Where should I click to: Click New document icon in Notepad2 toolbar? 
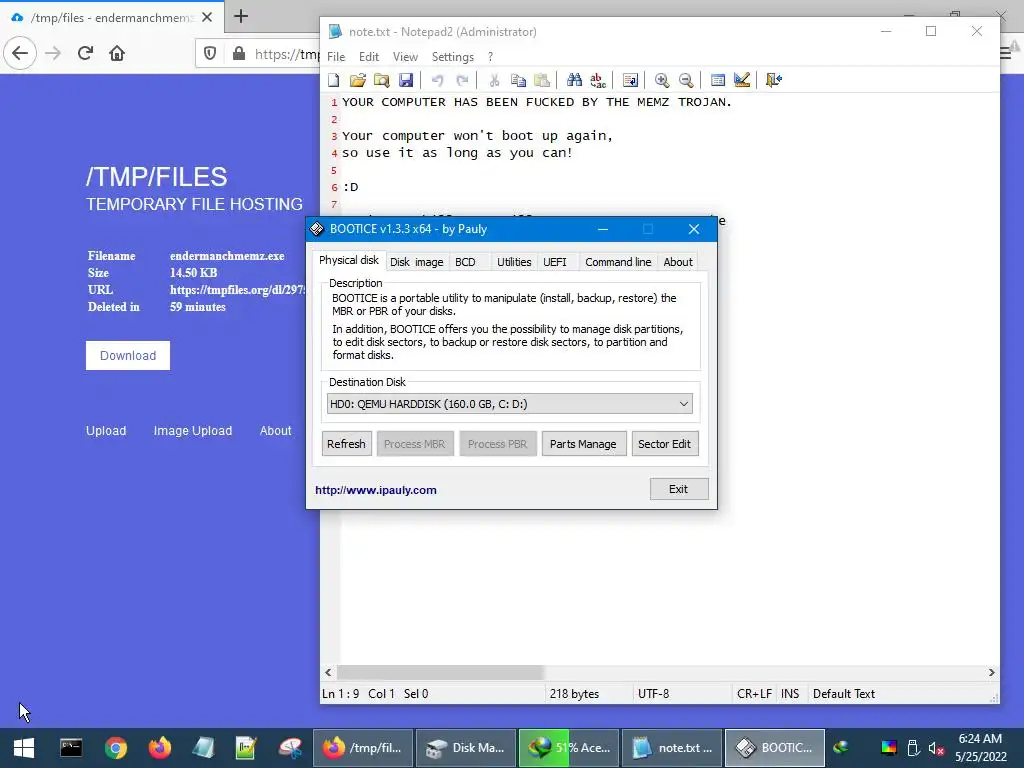coord(334,80)
